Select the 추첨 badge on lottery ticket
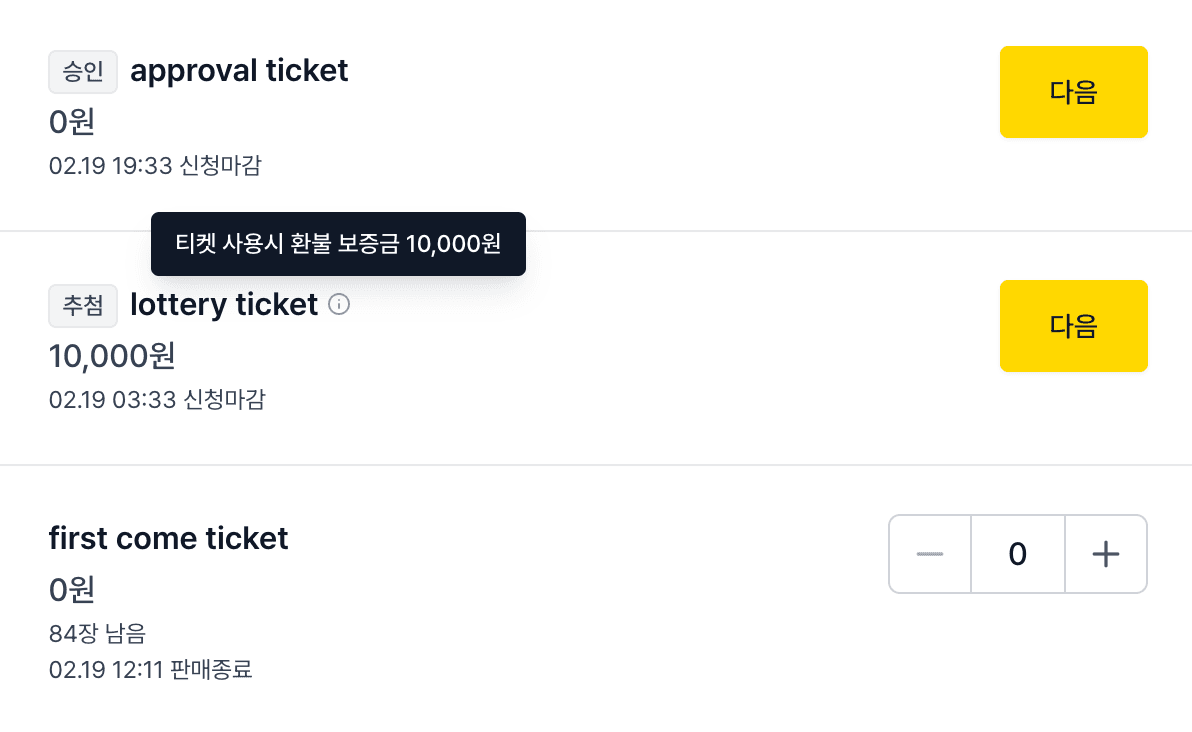This screenshot has width=1192, height=732. pyautogui.click(x=83, y=306)
